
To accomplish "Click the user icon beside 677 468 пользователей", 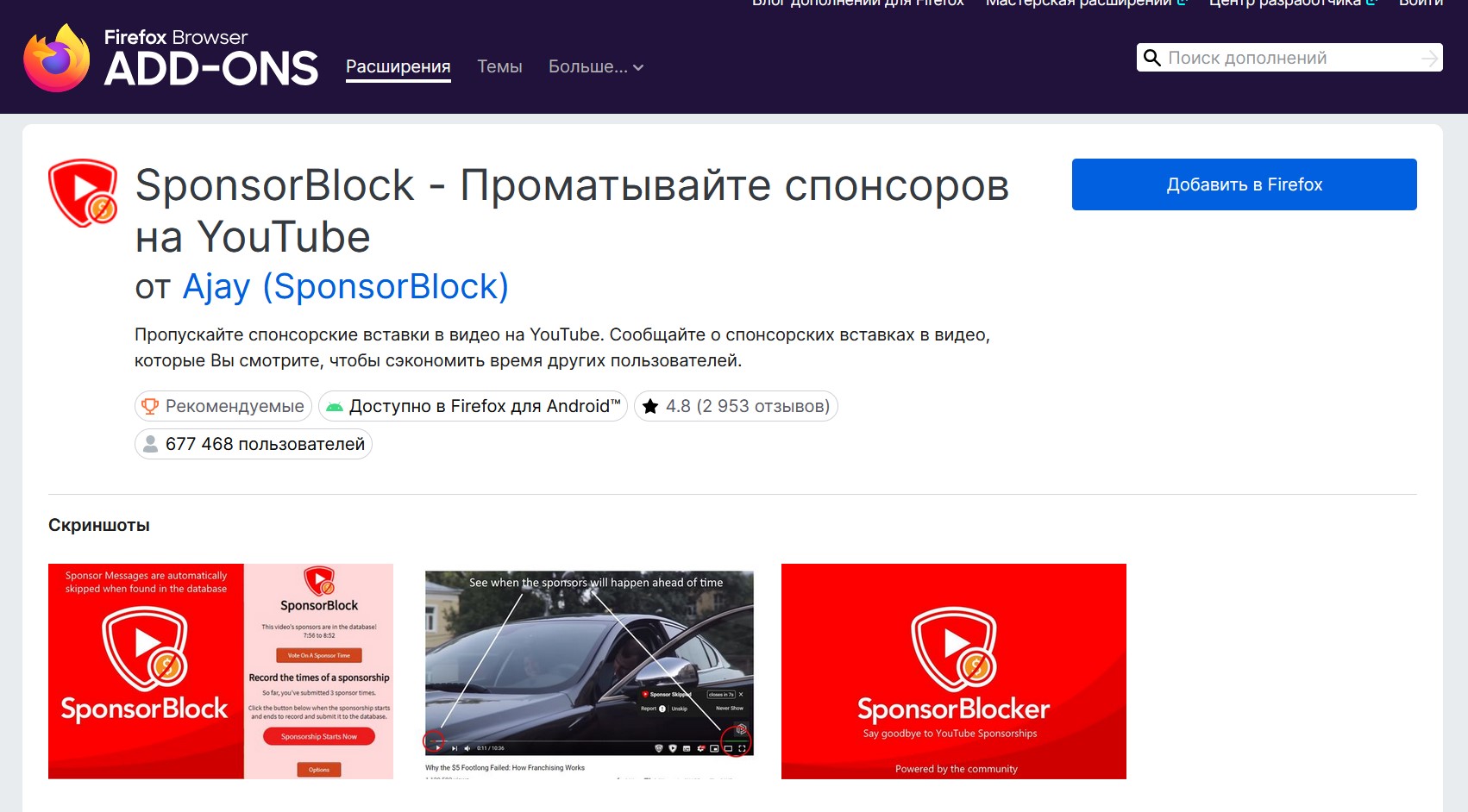I will tap(150, 444).
